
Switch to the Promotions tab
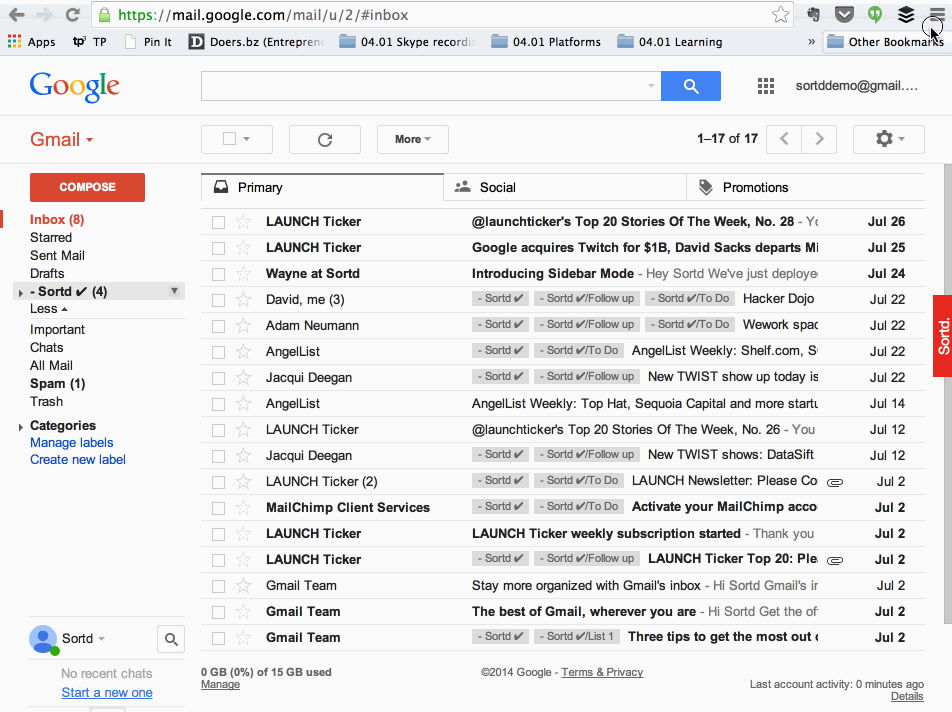pos(755,187)
